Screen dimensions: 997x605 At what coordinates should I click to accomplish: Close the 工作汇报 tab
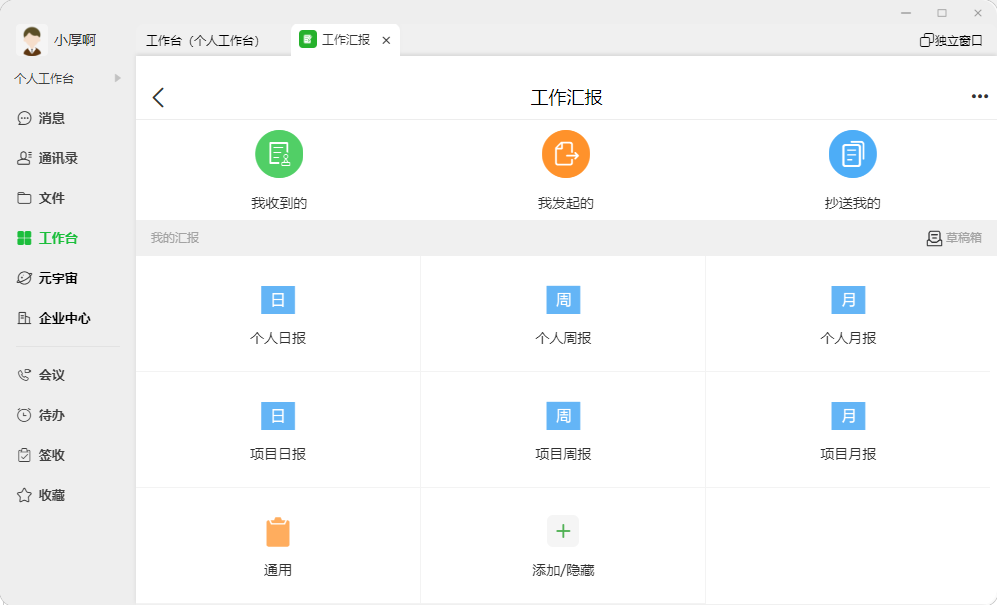(x=386, y=40)
